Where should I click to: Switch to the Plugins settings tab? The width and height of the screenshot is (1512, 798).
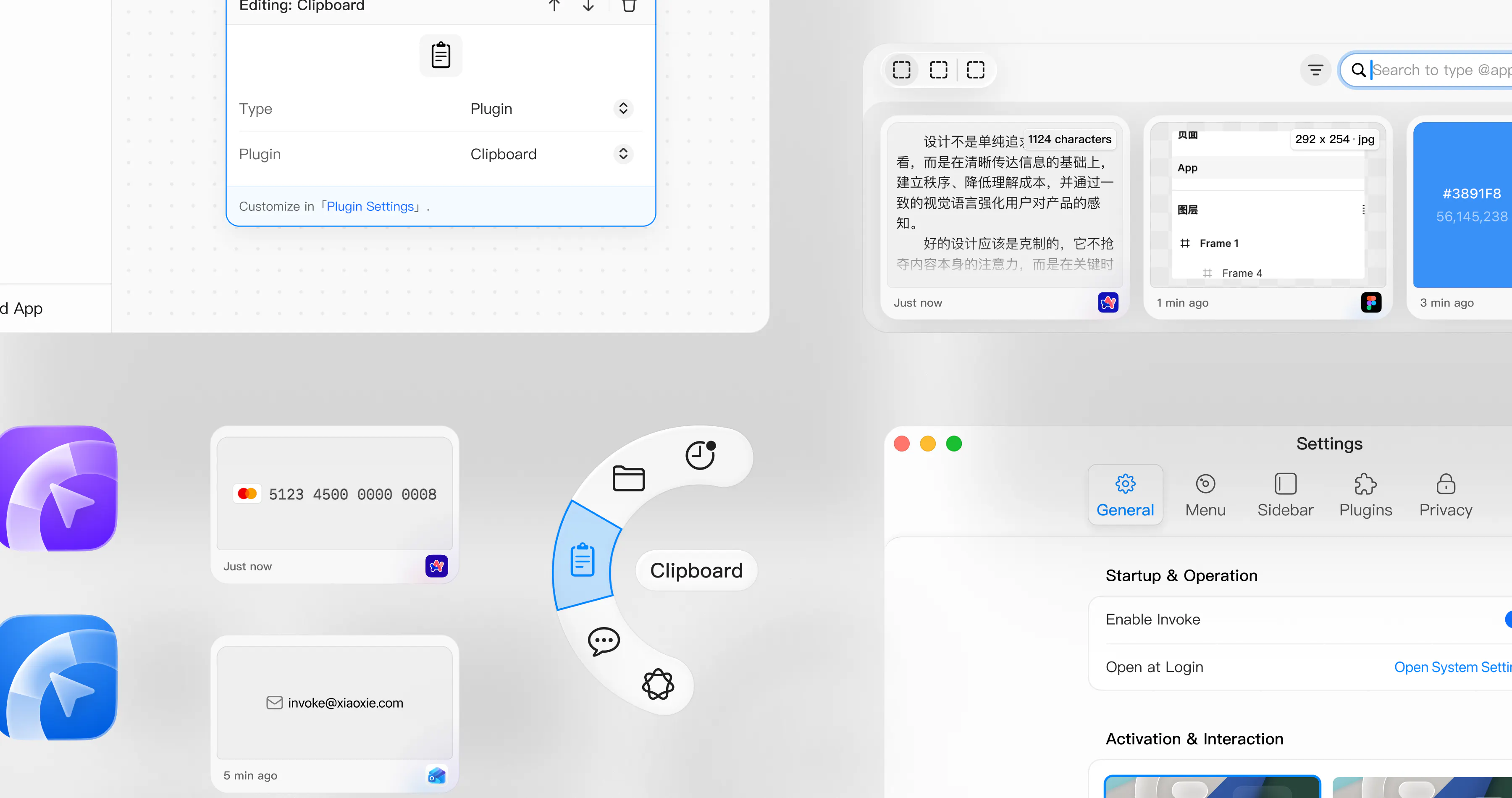[x=1365, y=495]
